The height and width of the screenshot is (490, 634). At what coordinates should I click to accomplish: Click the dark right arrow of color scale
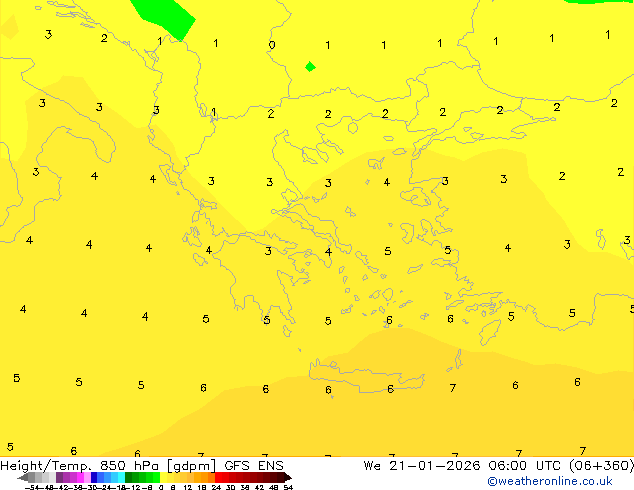(288, 478)
